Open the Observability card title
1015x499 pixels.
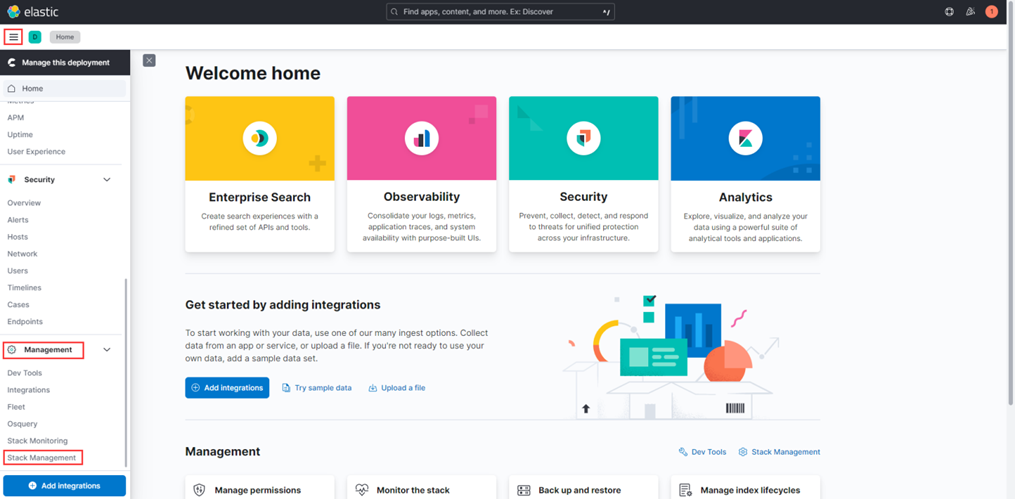click(x=421, y=197)
